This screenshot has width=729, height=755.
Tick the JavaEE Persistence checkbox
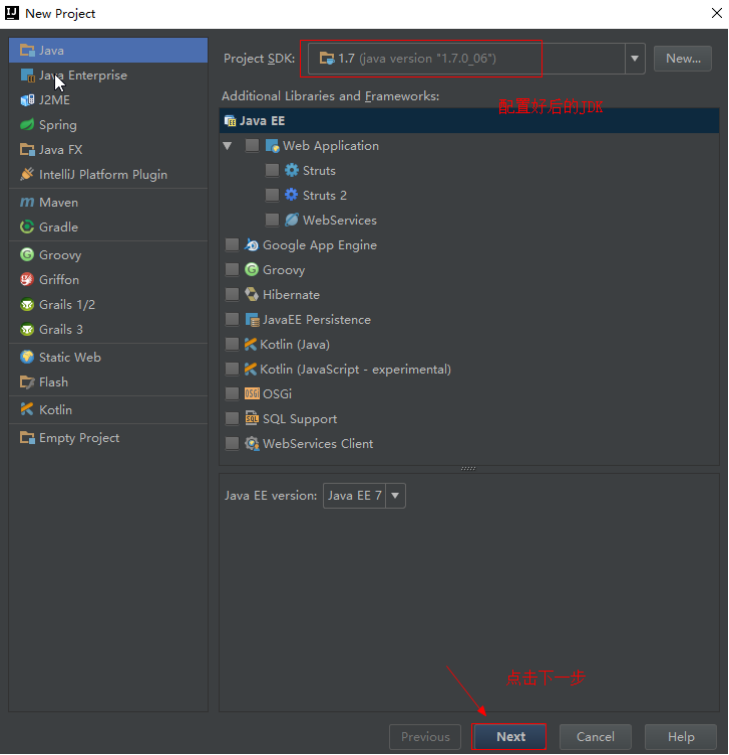click(x=232, y=319)
